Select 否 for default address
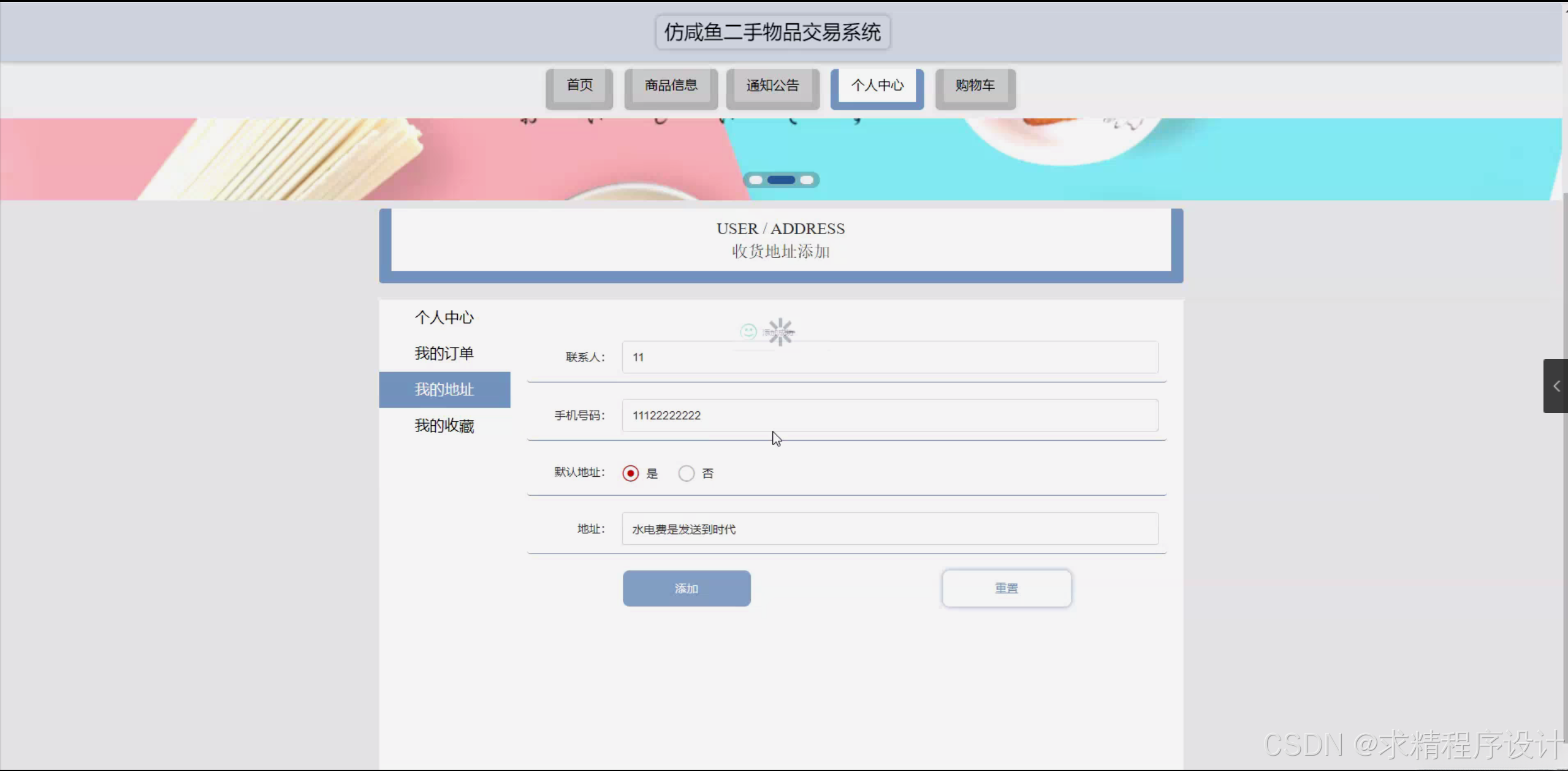The height and width of the screenshot is (771, 1568). [686, 473]
